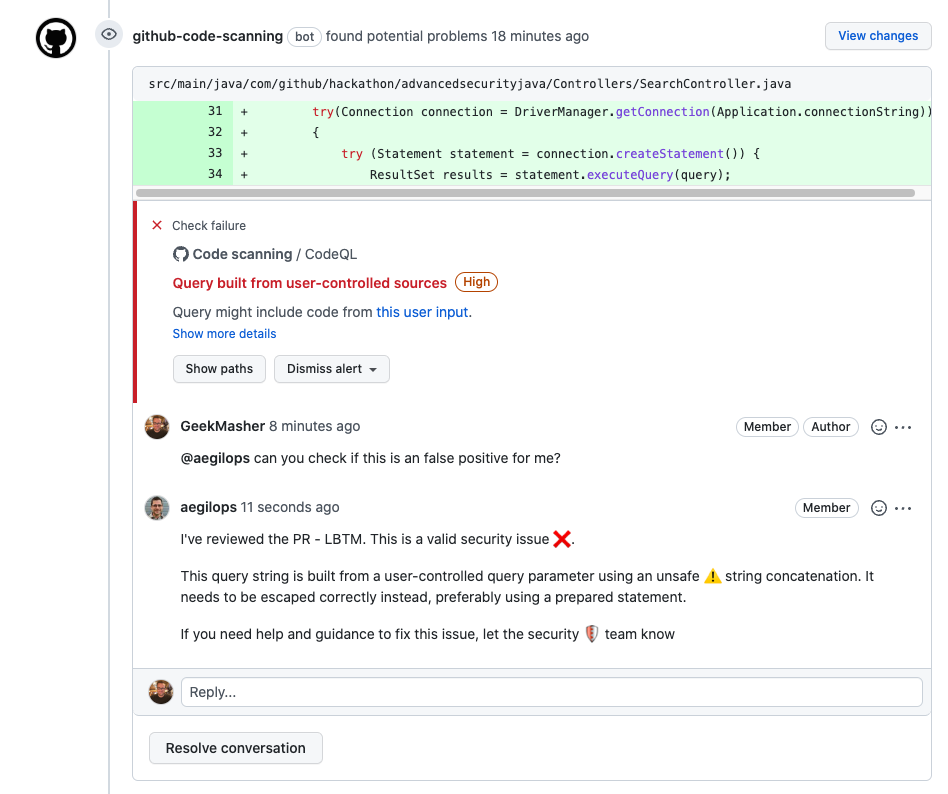Click the High severity badge
The height and width of the screenshot is (794, 948).
coord(476,282)
